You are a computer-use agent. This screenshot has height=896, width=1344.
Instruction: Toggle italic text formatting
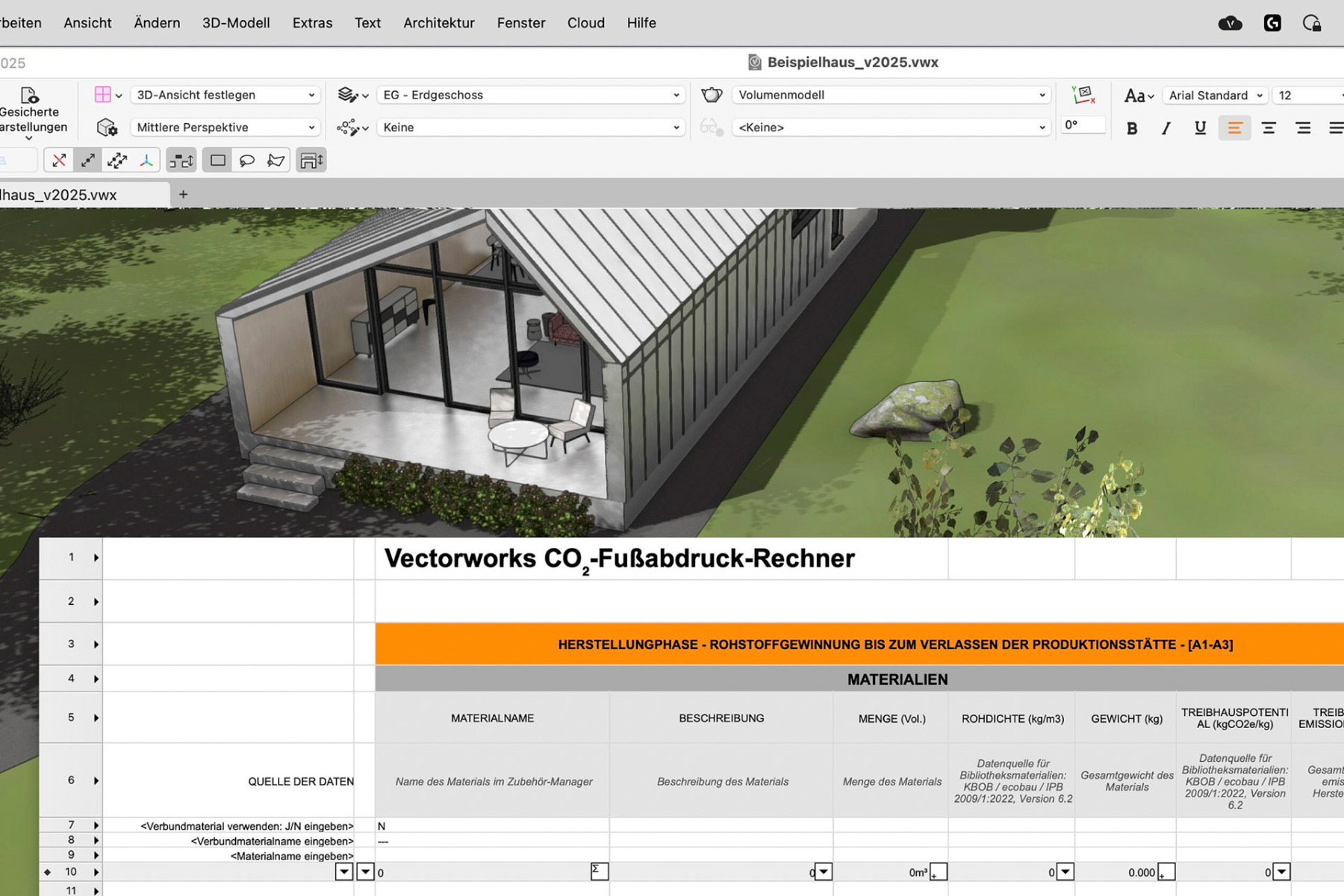tap(1166, 128)
